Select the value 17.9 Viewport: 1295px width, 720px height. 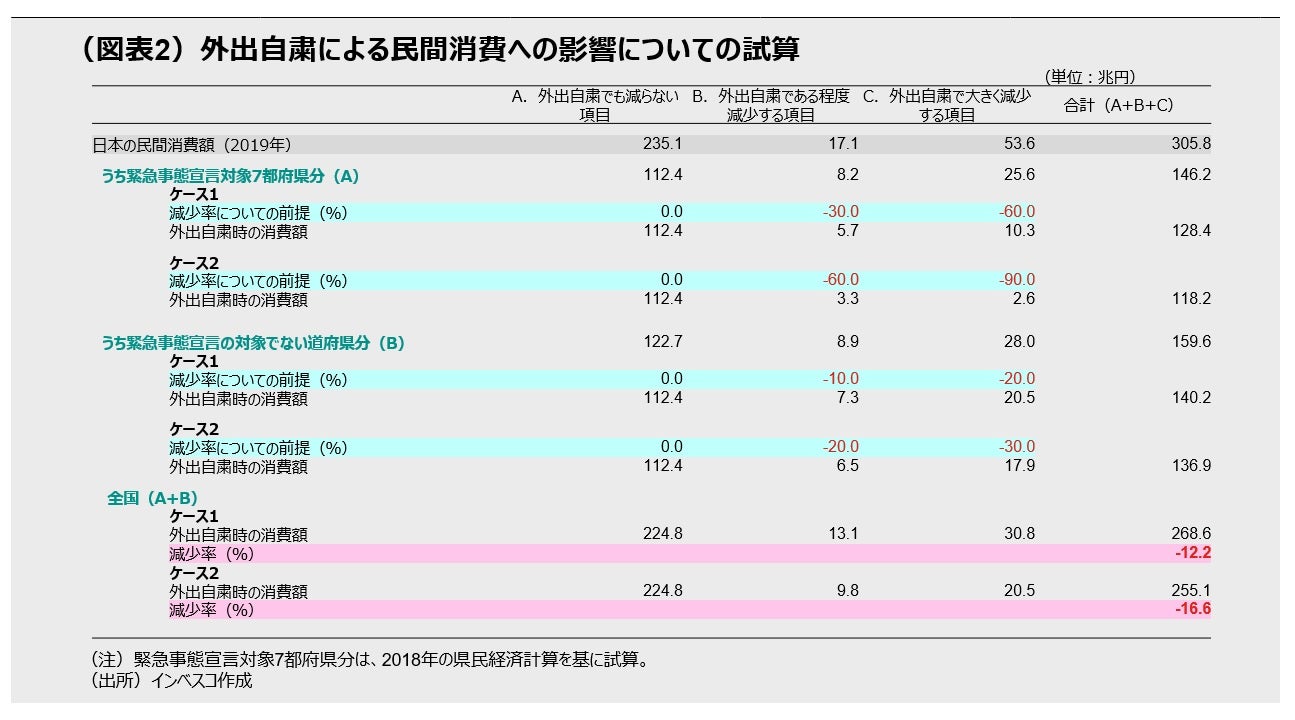[x=1020, y=466]
